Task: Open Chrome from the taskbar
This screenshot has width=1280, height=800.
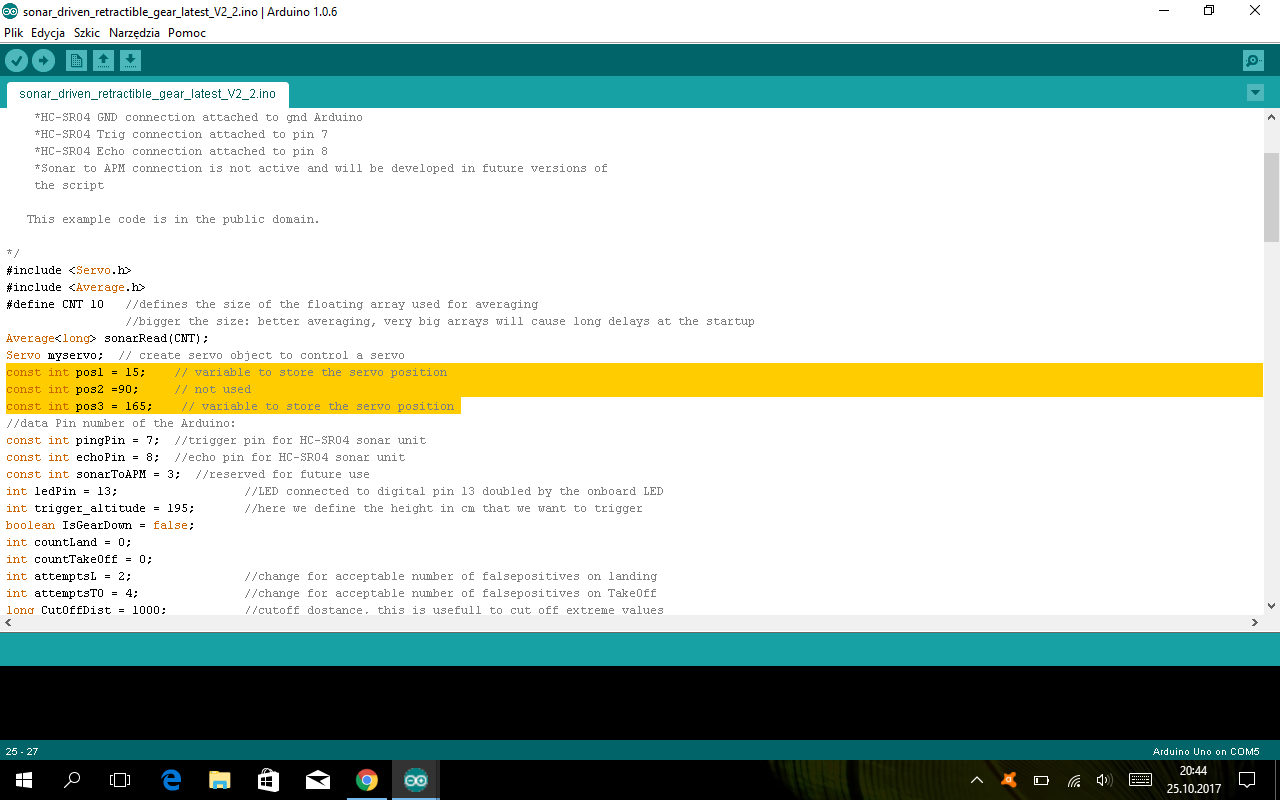Action: click(x=367, y=780)
